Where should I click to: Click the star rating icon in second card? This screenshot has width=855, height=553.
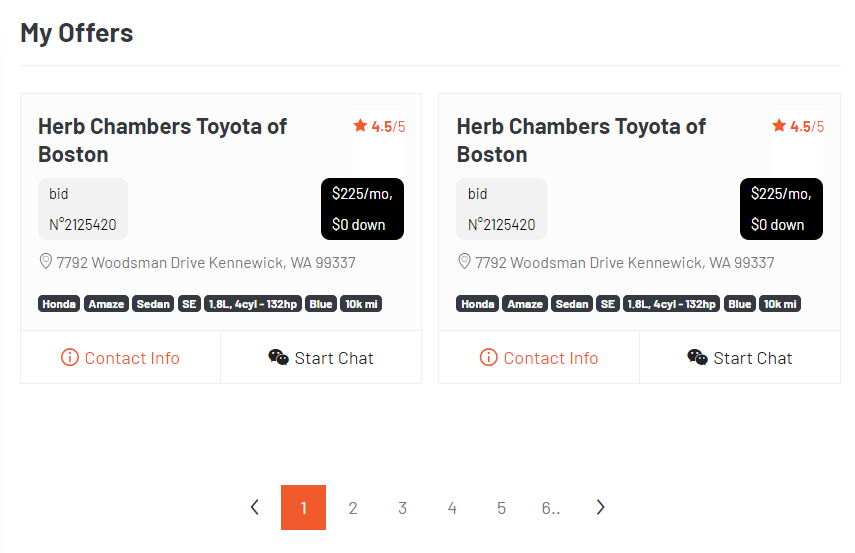779,126
